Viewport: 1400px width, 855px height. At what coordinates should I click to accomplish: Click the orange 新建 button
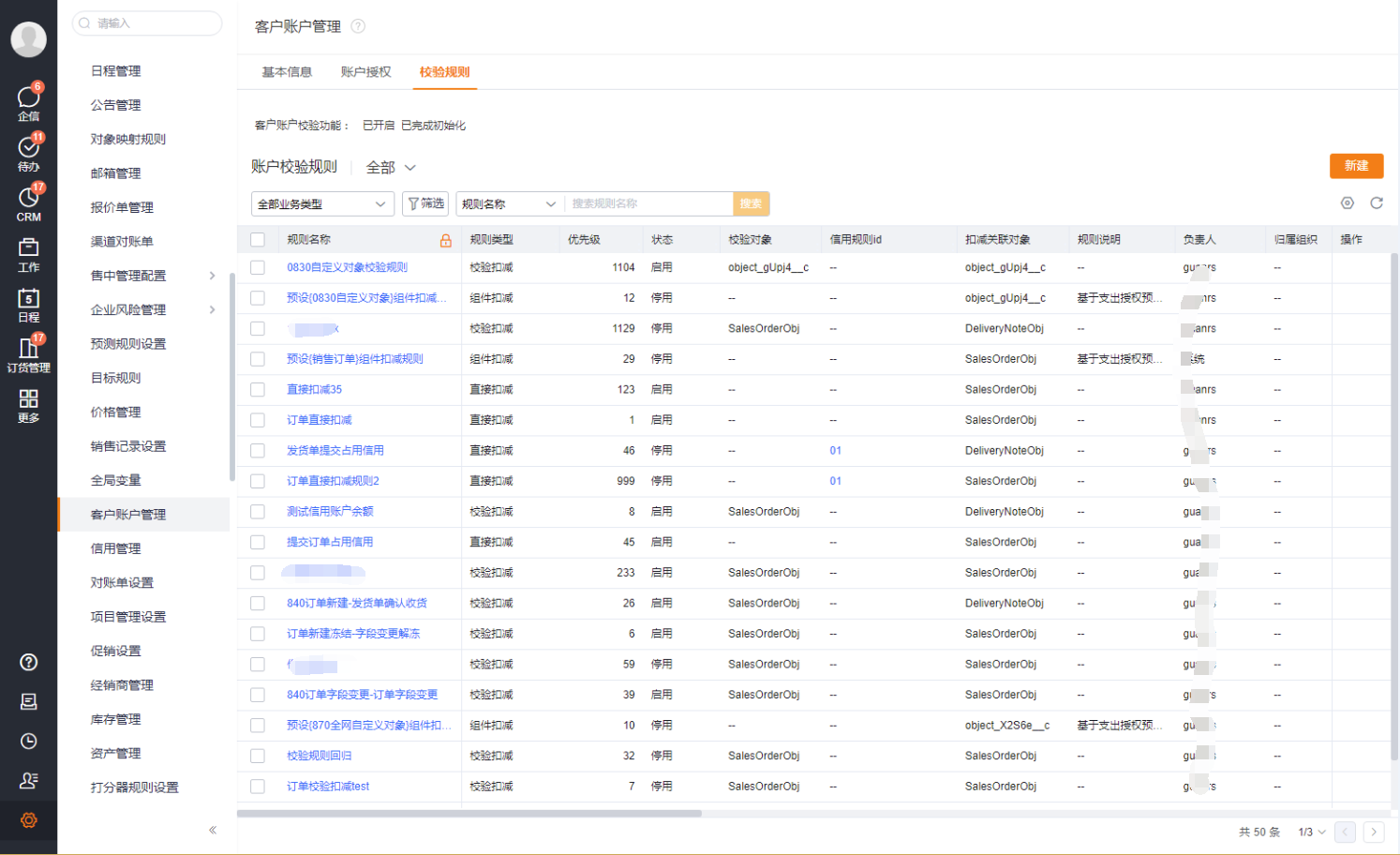pyautogui.click(x=1356, y=166)
